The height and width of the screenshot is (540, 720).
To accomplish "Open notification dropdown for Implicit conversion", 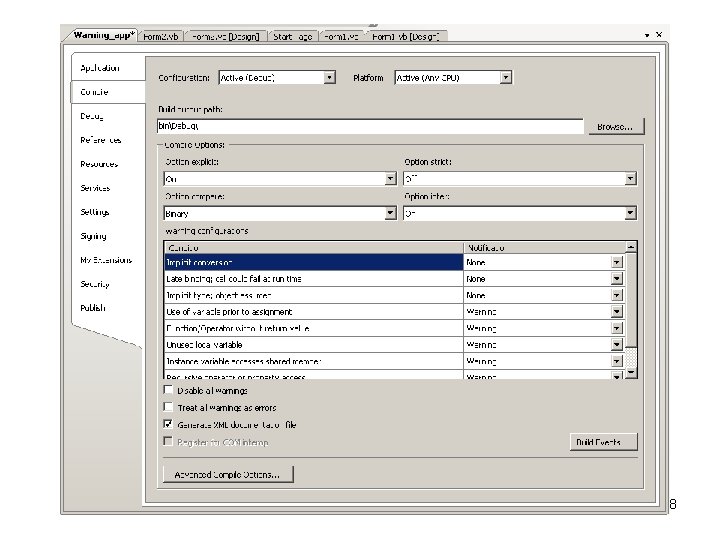I will 617,262.
